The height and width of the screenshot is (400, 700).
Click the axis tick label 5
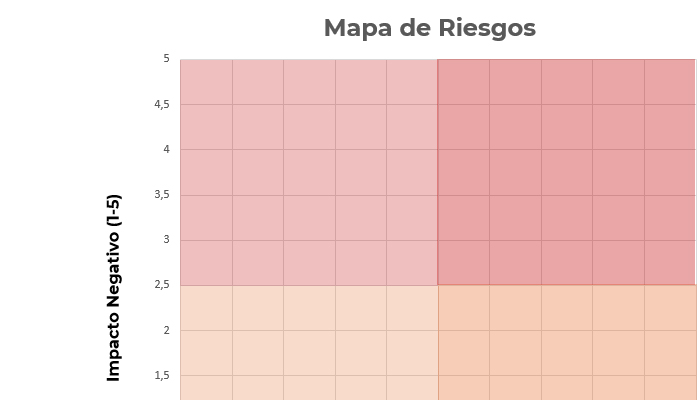click(x=167, y=58)
